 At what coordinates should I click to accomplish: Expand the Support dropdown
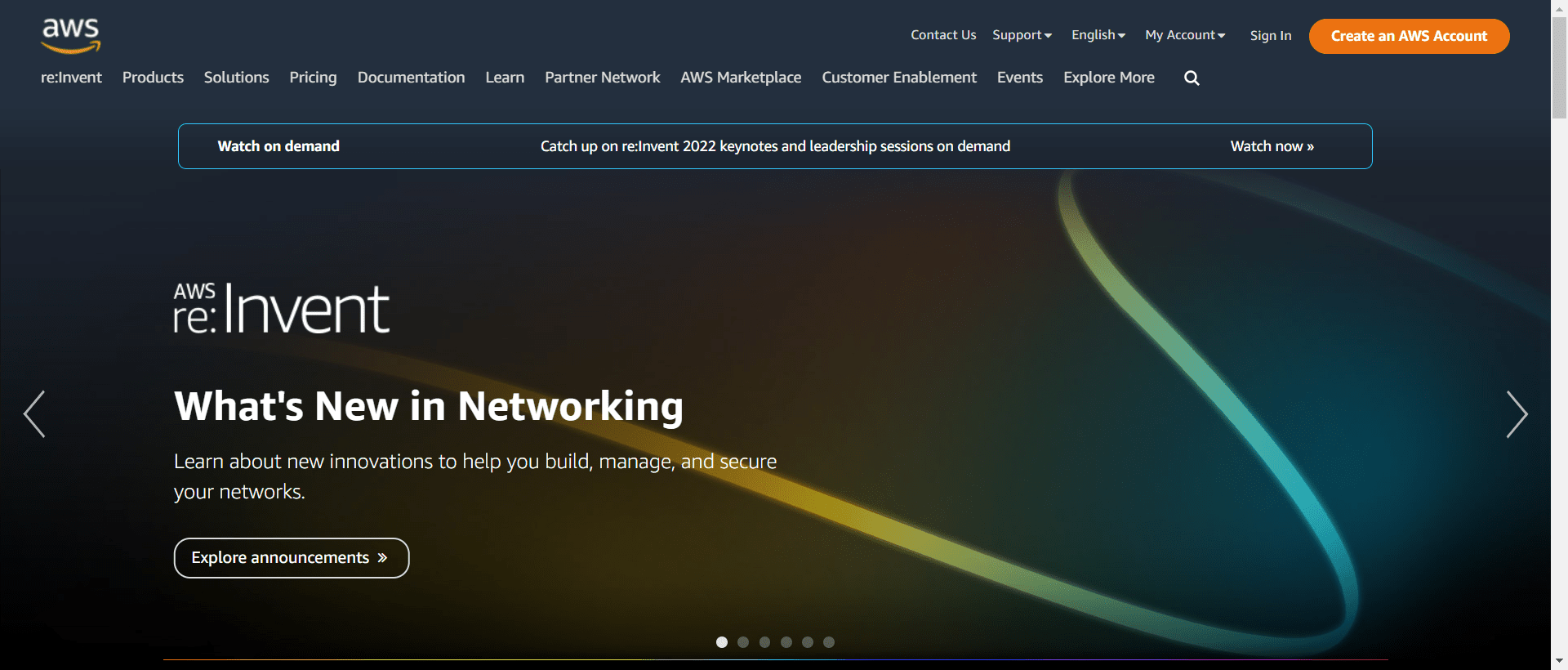click(x=1022, y=35)
